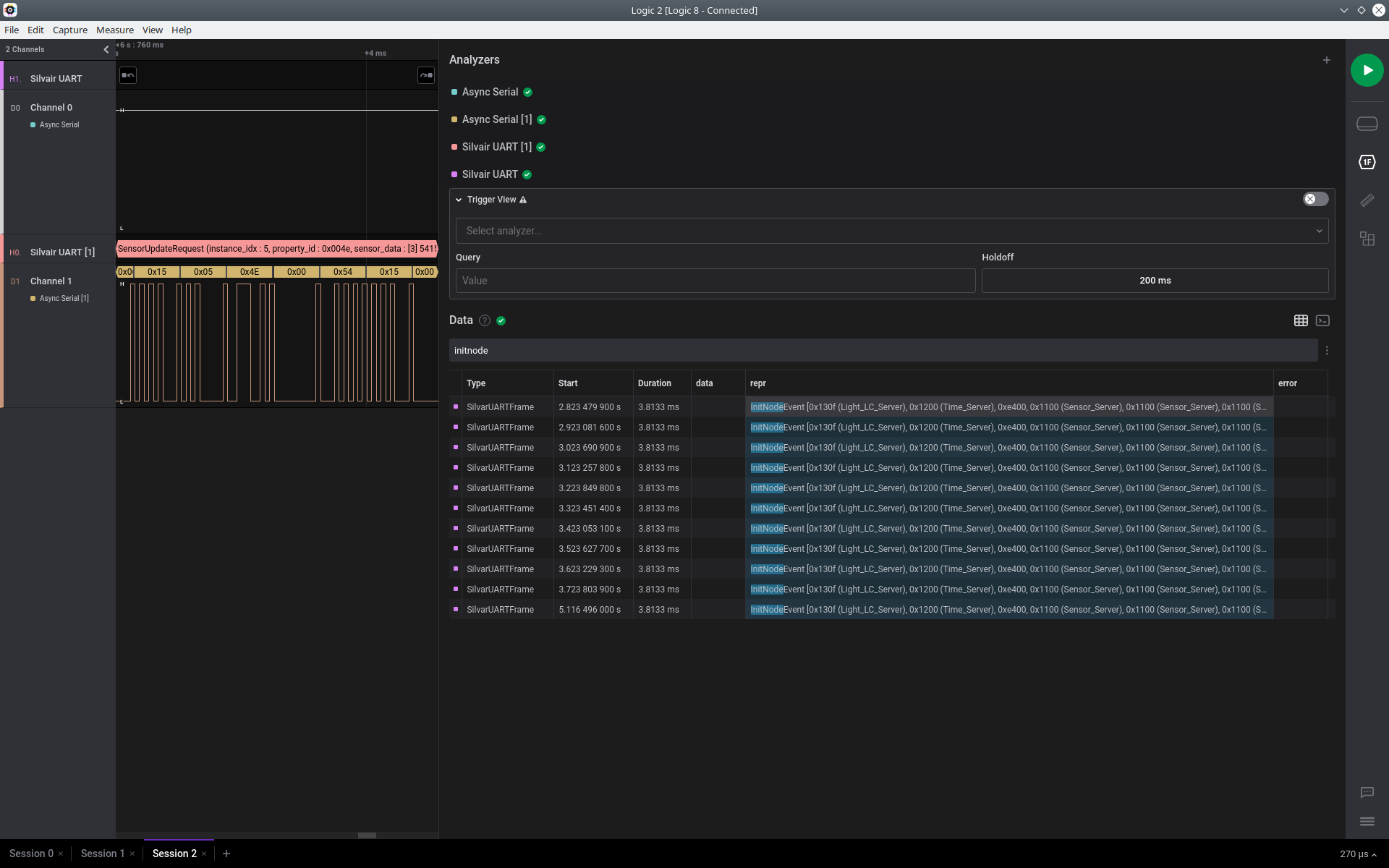1389x868 pixels.
Task: Open the Extensions sidebar icon
Action: pos(1367,239)
